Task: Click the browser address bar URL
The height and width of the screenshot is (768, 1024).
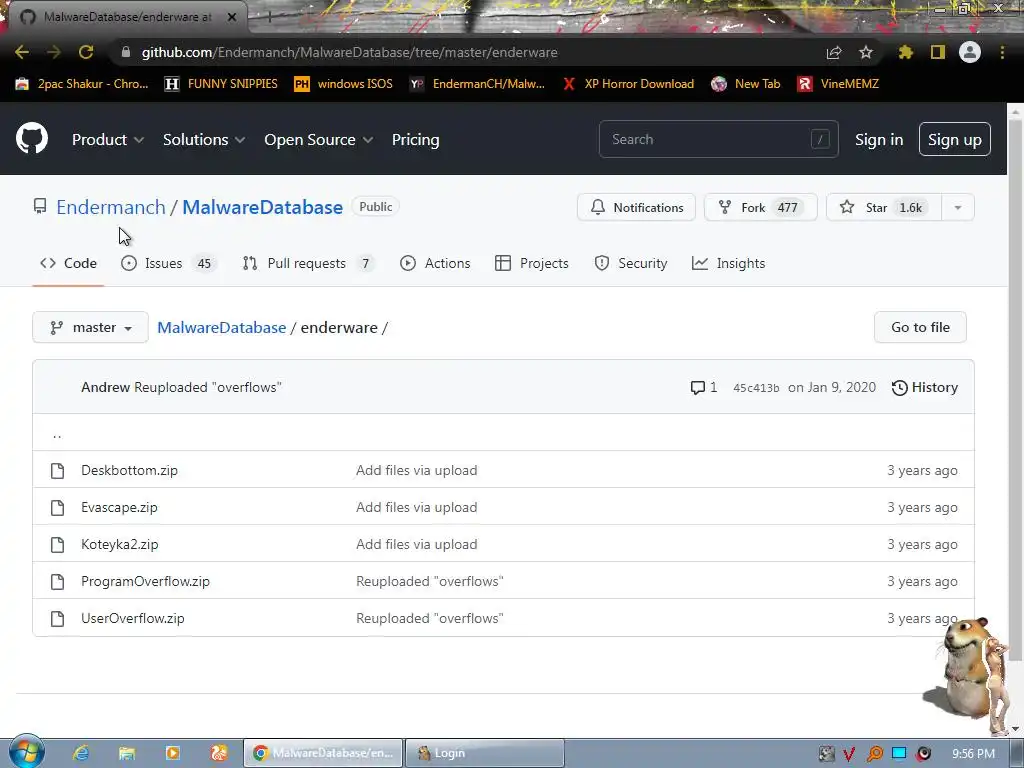Action: [x=349, y=52]
